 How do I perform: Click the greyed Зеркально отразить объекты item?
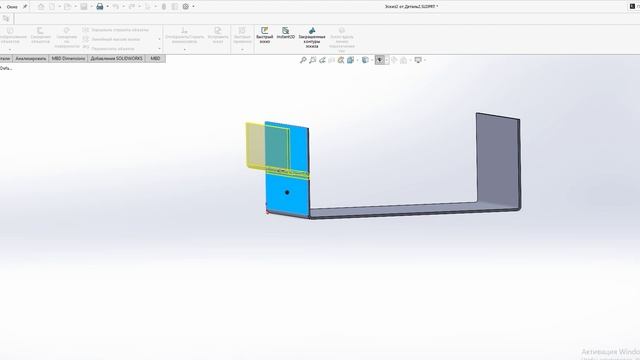coord(116,30)
